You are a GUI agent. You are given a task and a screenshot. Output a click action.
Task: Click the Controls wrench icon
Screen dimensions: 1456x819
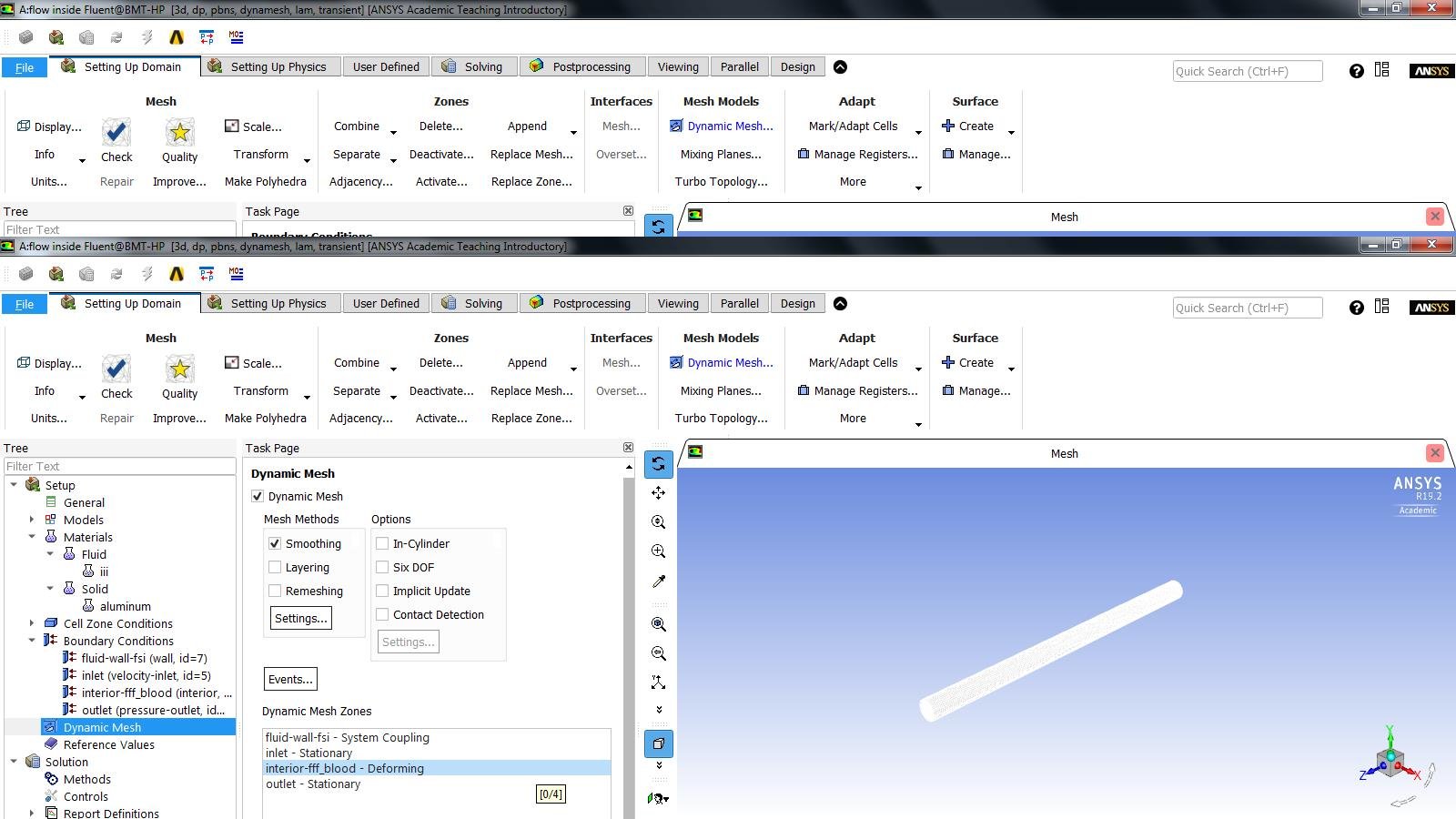pyautogui.click(x=51, y=795)
